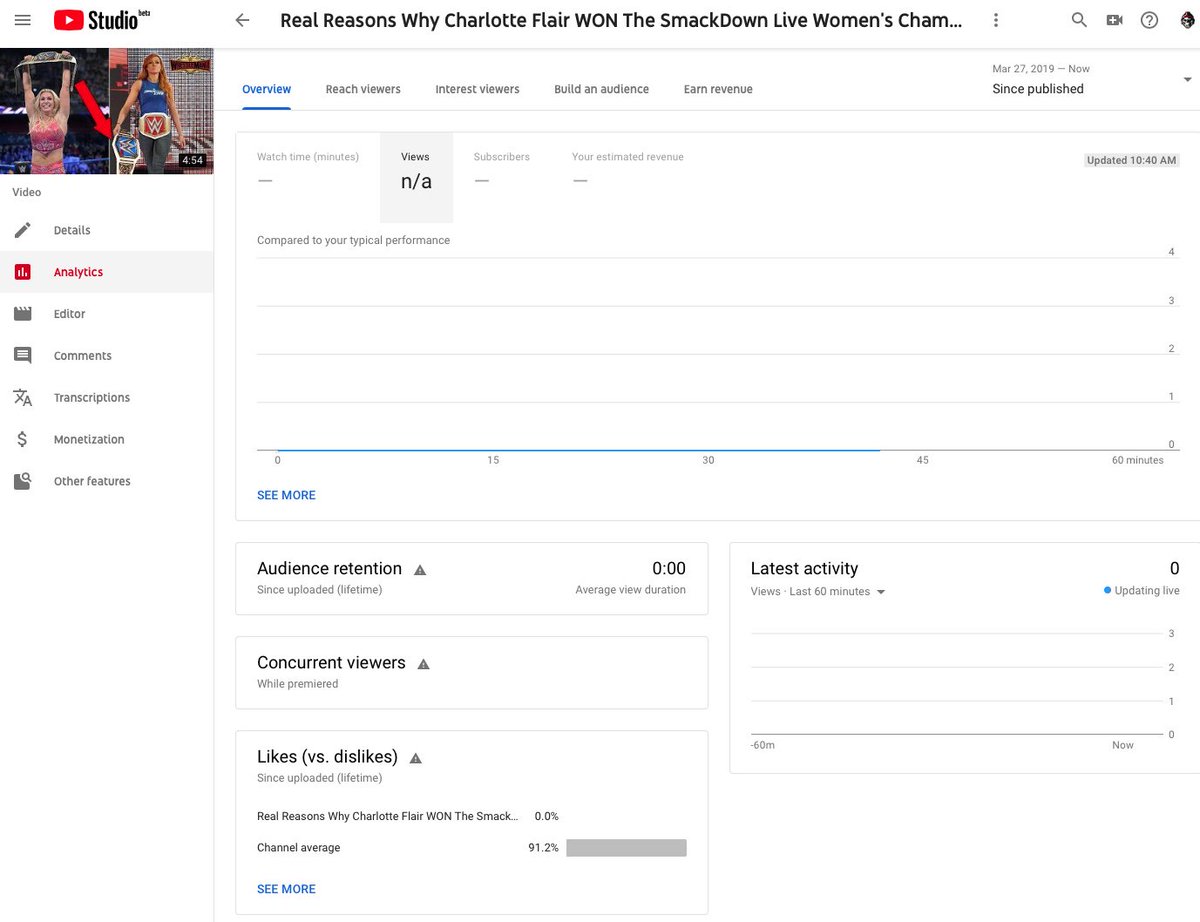1200x922 pixels.
Task: Switch to the Reach viewers tab
Action: [x=363, y=89]
